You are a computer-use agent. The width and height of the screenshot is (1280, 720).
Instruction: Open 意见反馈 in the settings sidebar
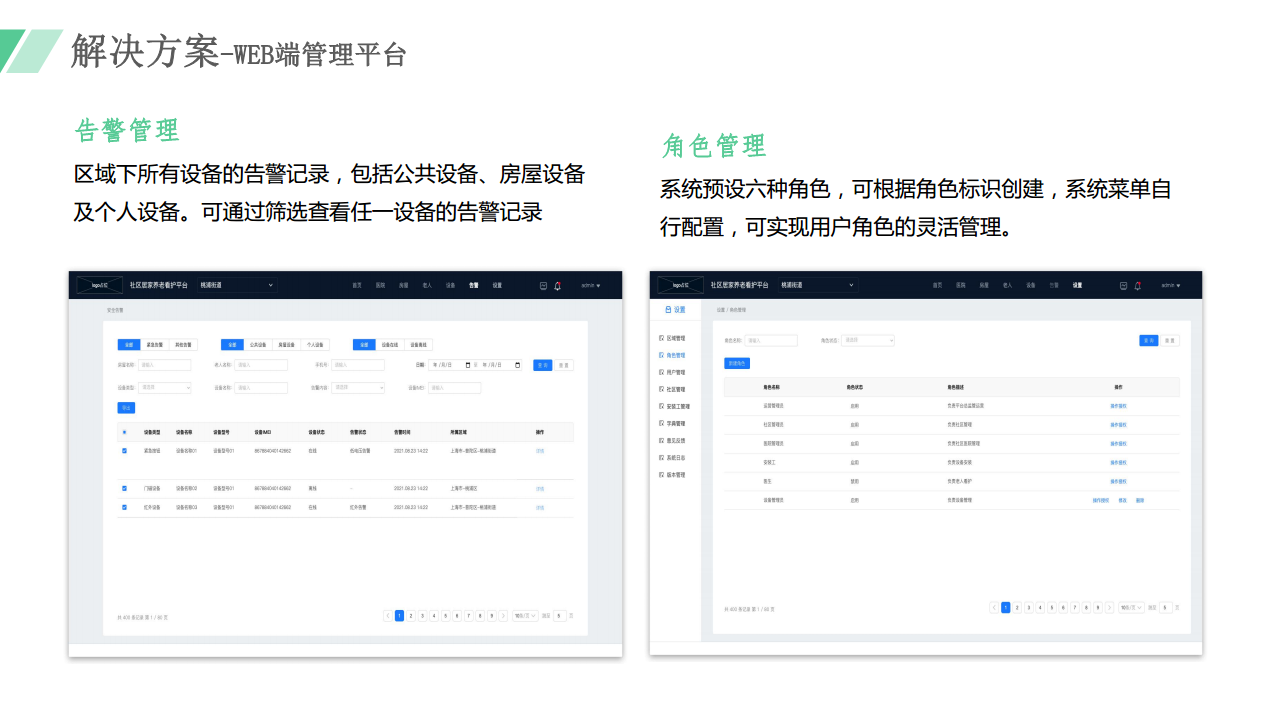(x=672, y=440)
